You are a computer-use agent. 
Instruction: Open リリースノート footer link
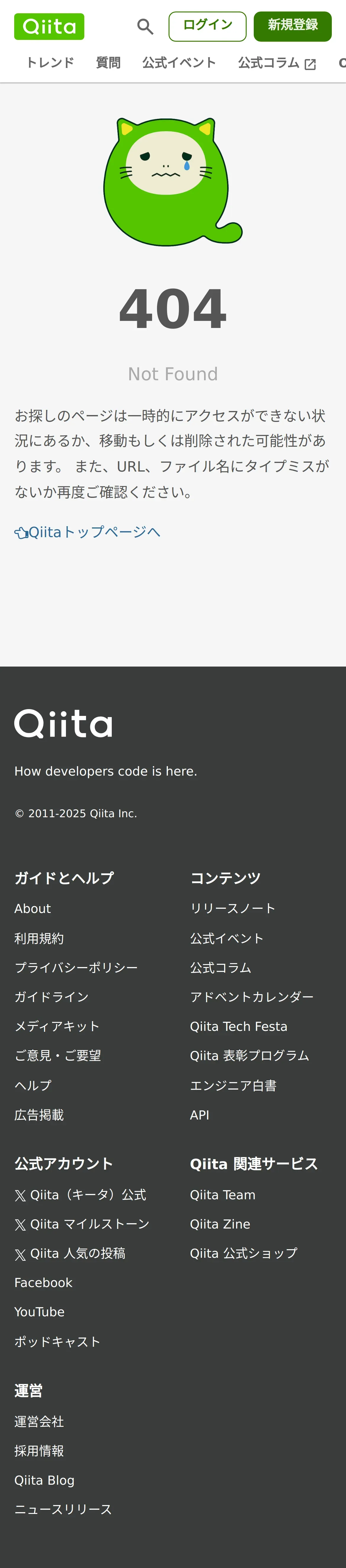pos(233,908)
